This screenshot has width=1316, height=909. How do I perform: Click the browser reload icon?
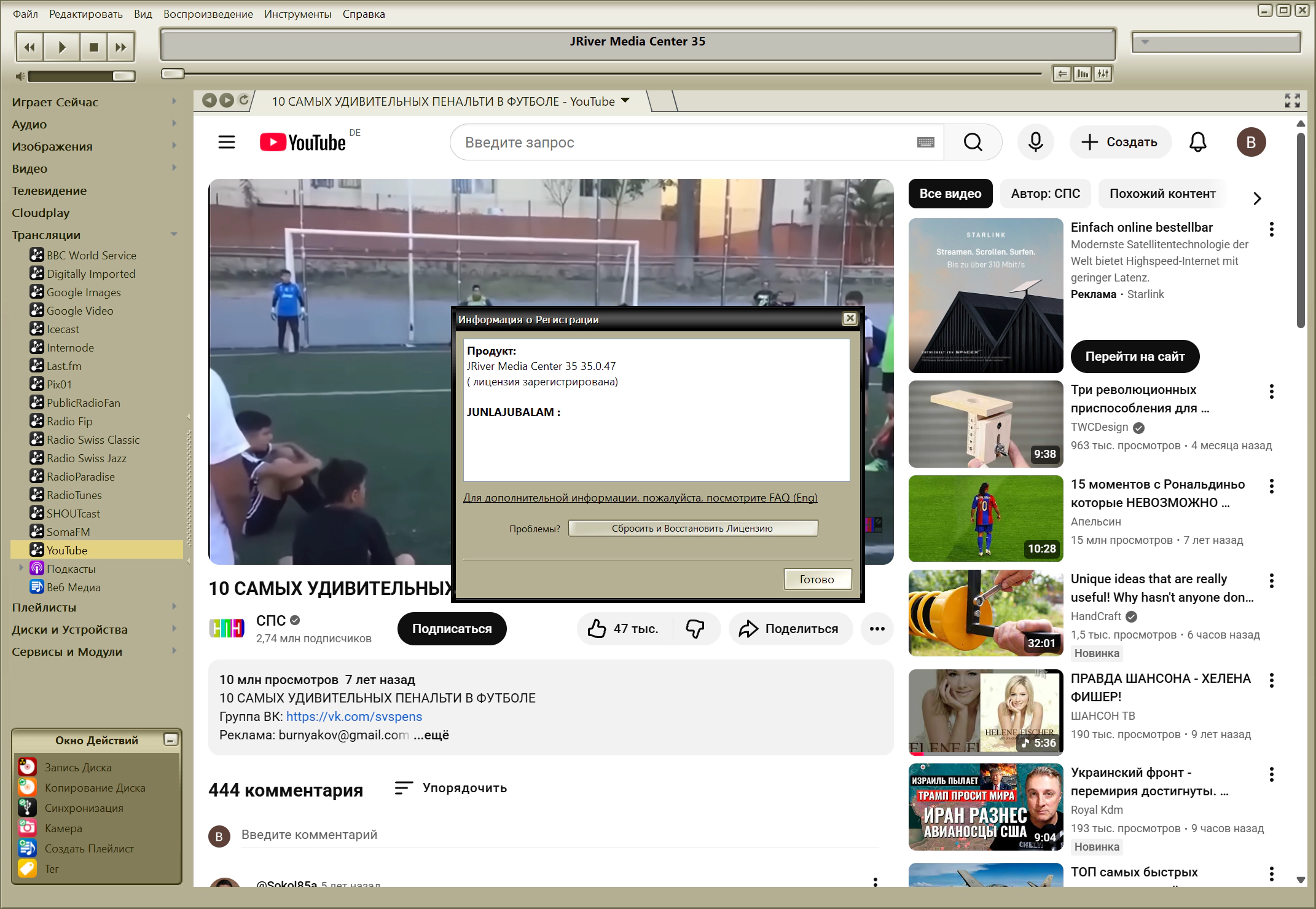244,100
